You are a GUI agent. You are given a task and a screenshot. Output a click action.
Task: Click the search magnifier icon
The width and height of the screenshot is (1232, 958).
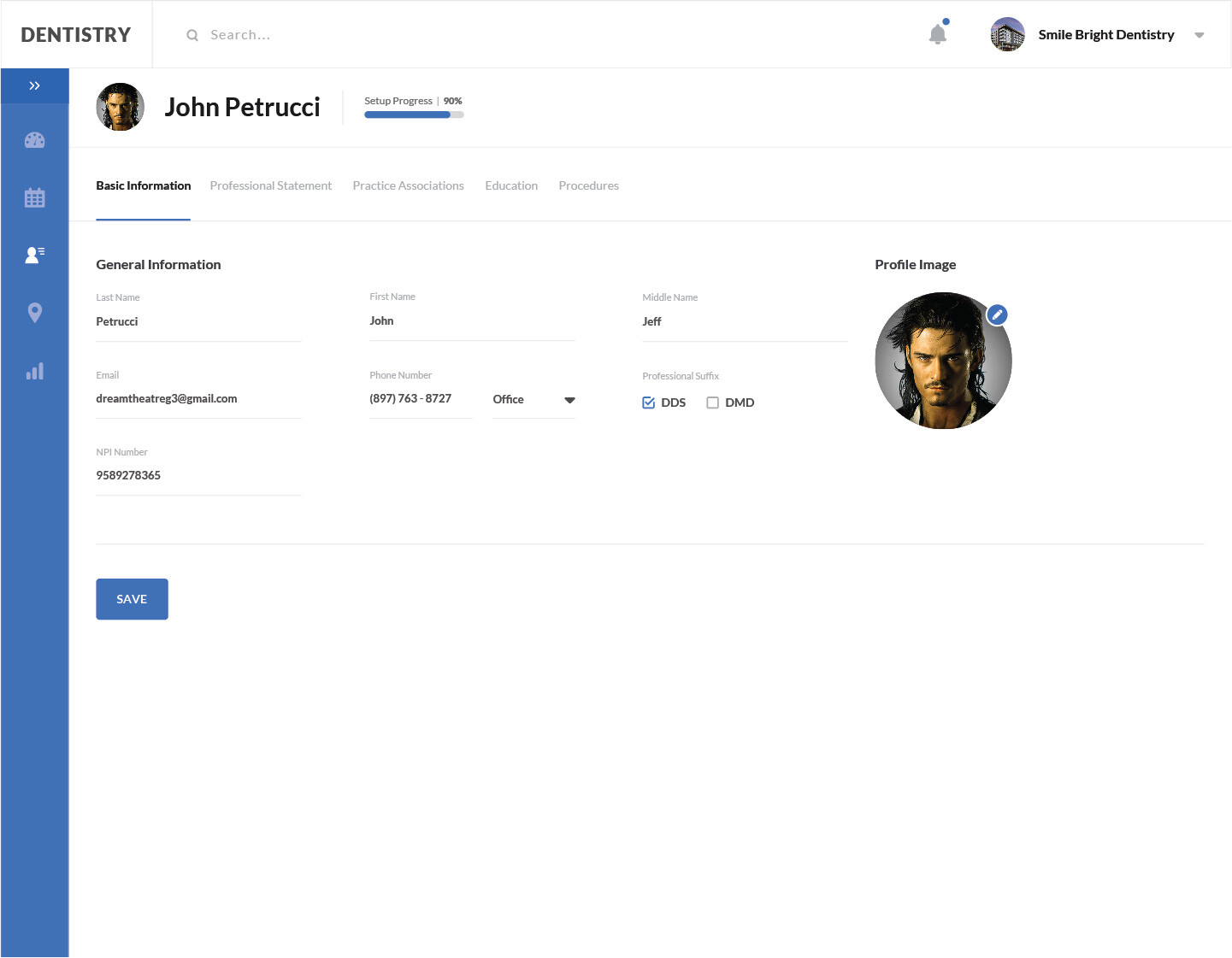point(192,35)
